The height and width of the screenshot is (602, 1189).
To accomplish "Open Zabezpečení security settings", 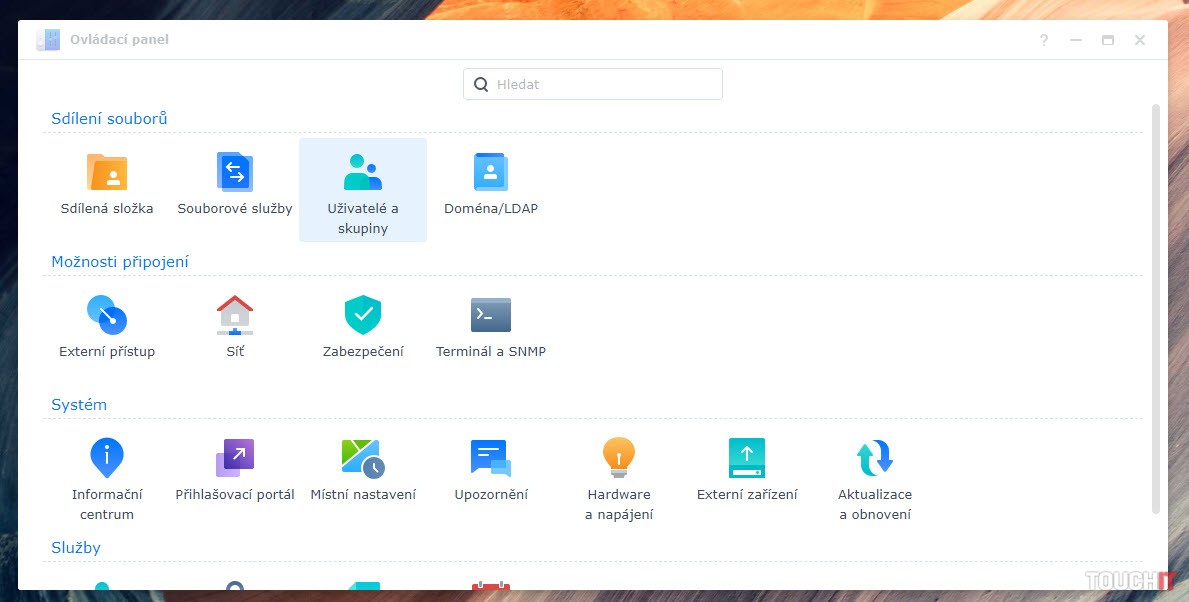I will click(363, 316).
